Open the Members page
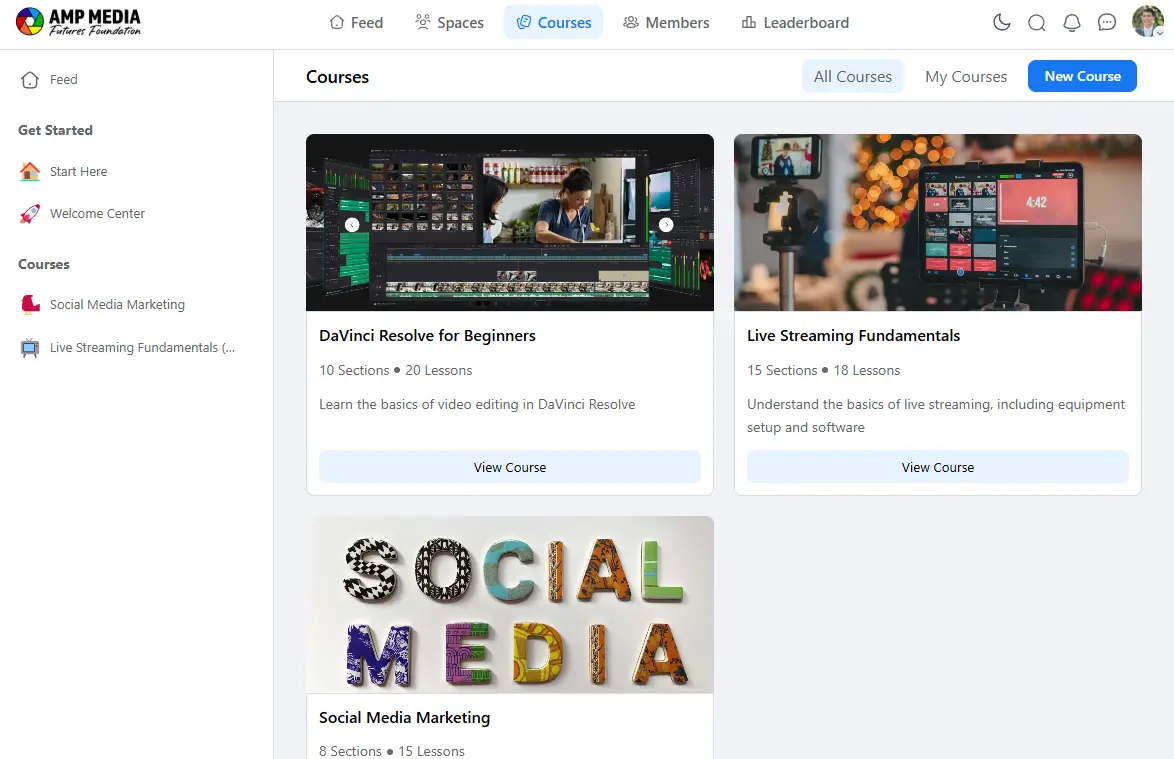This screenshot has width=1174, height=759. point(666,22)
